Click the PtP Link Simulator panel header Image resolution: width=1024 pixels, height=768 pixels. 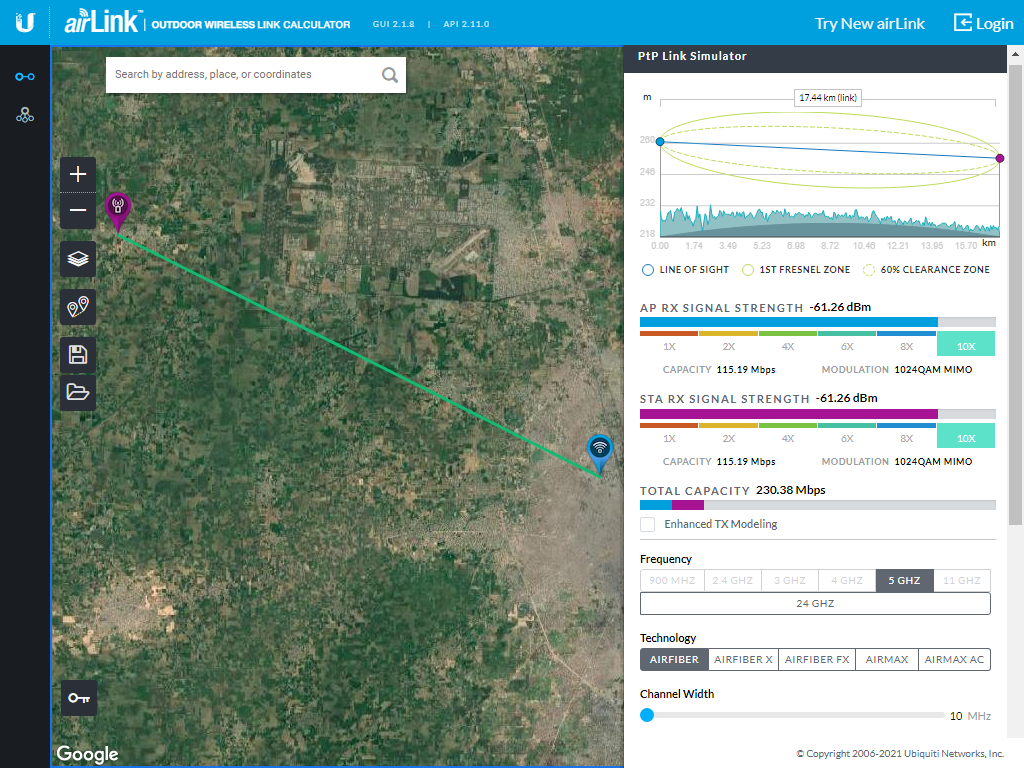coord(815,57)
